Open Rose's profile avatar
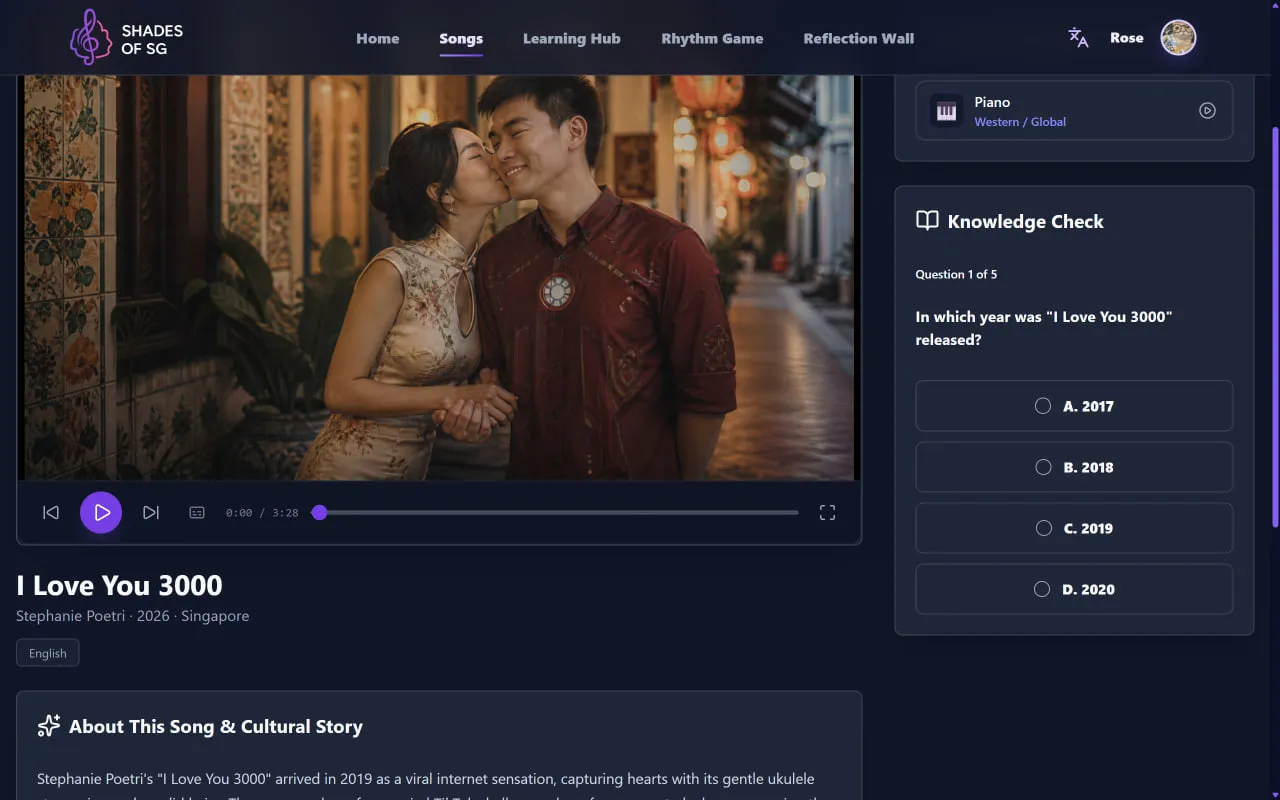Screen dimensions: 1280x800 click(1178, 38)
